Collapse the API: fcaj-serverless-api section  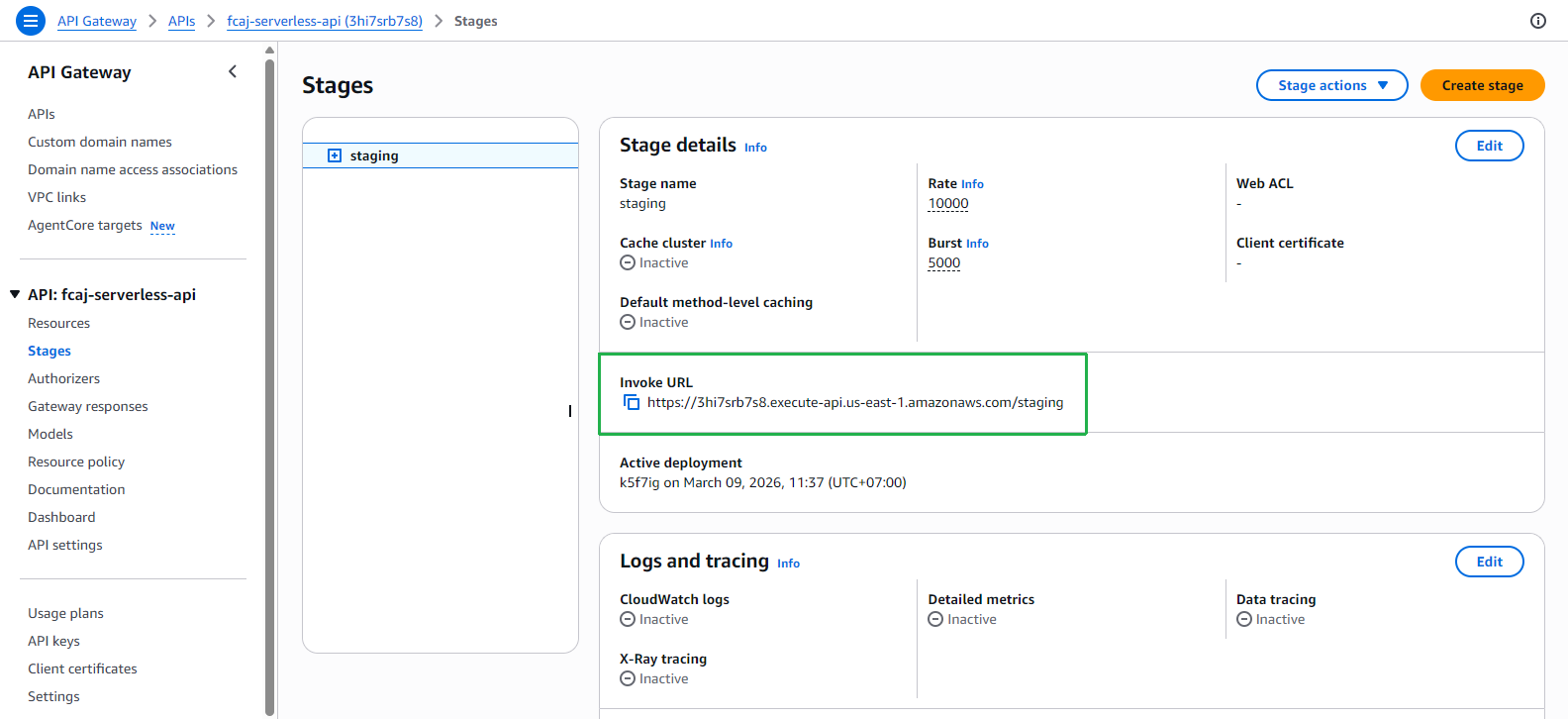[15, 294]
